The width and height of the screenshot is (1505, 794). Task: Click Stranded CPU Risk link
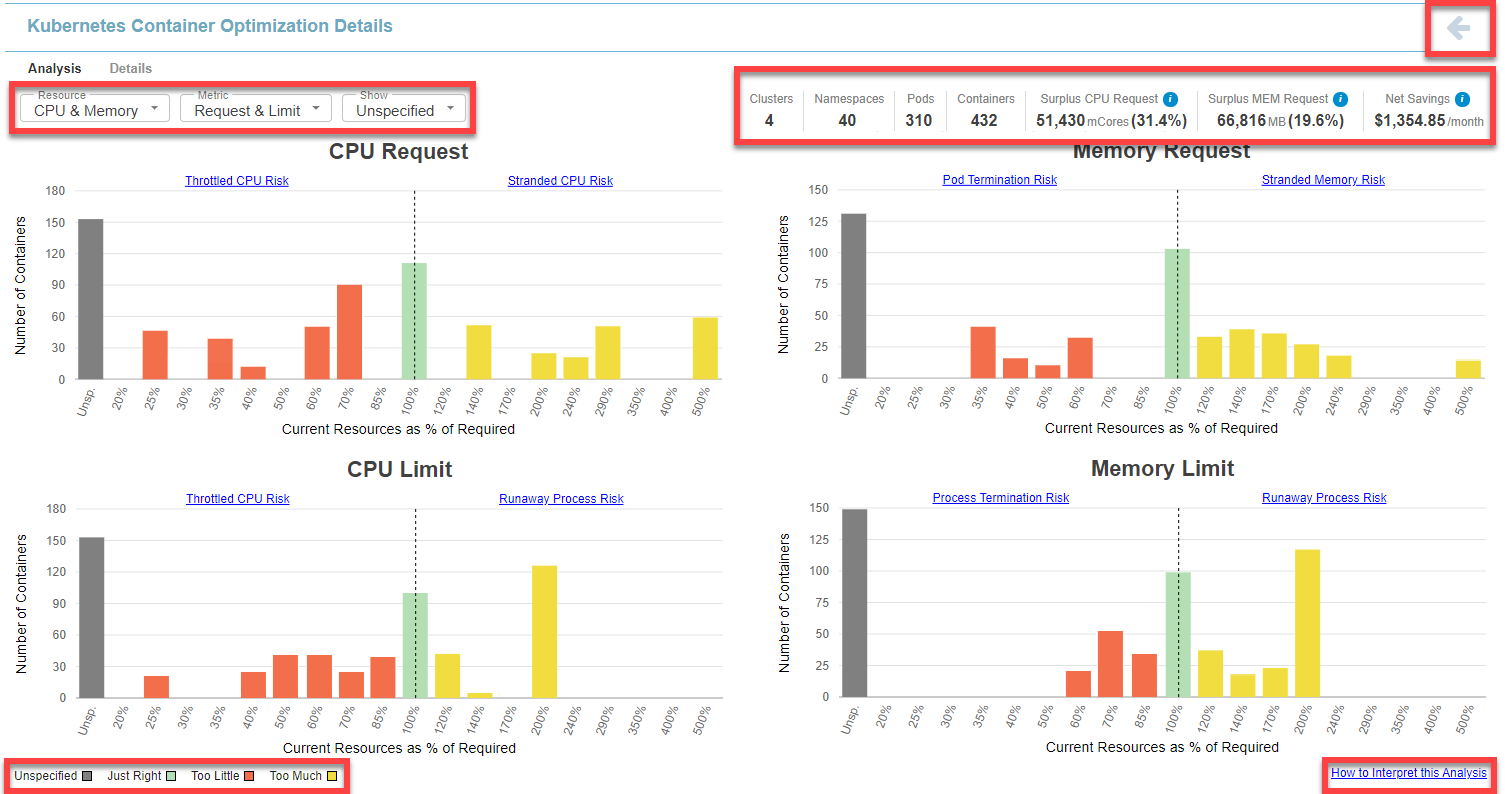coord(560,181)
